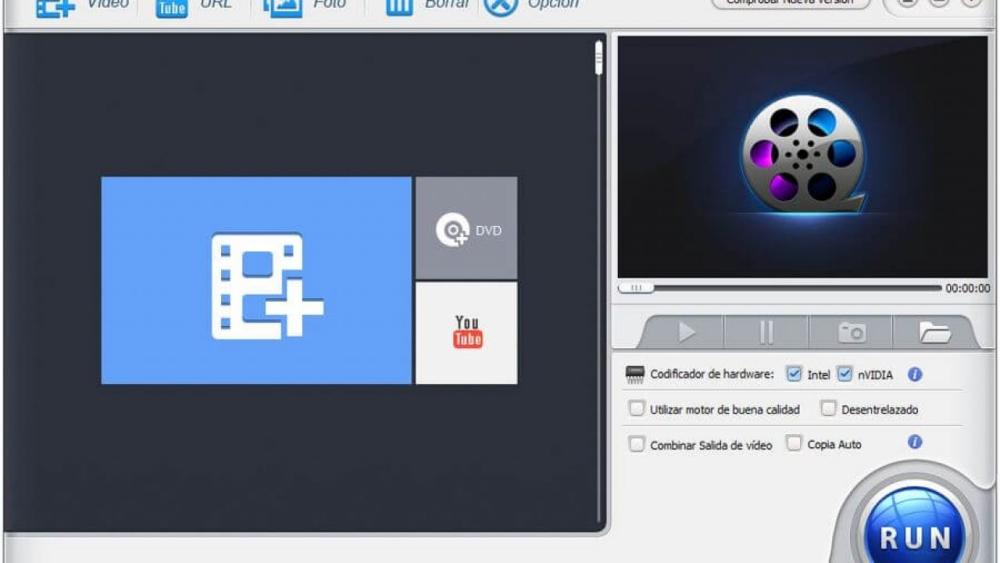Click the Borrar trash icon
The width and height of the screenshot is (1000, 563).
pyautogui.click(x=400, y=8)
